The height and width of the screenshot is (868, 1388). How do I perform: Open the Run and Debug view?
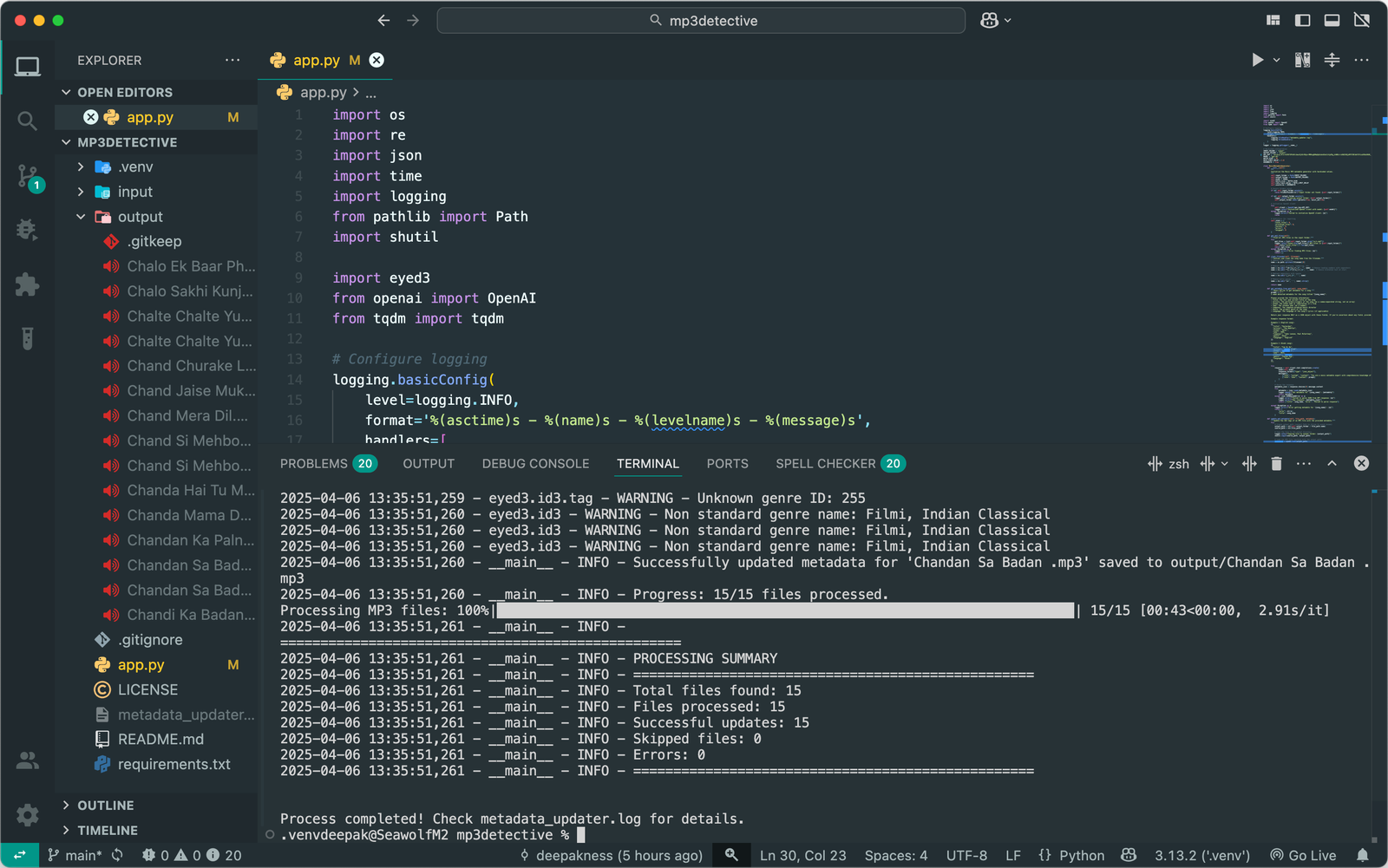tap(27, 230)
